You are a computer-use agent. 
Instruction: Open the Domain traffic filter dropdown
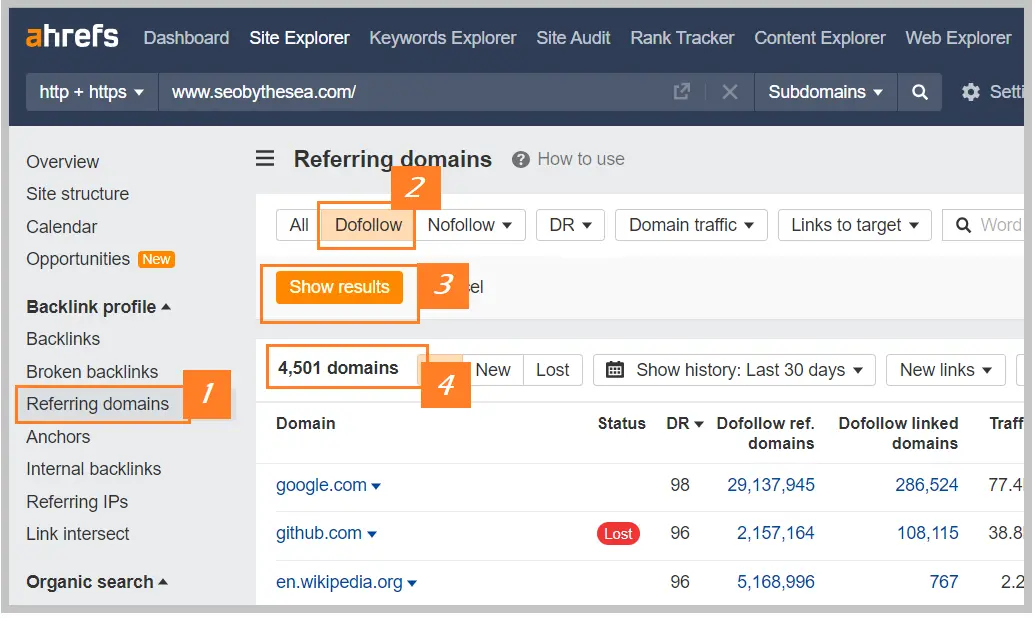click(x=691, y=225)
